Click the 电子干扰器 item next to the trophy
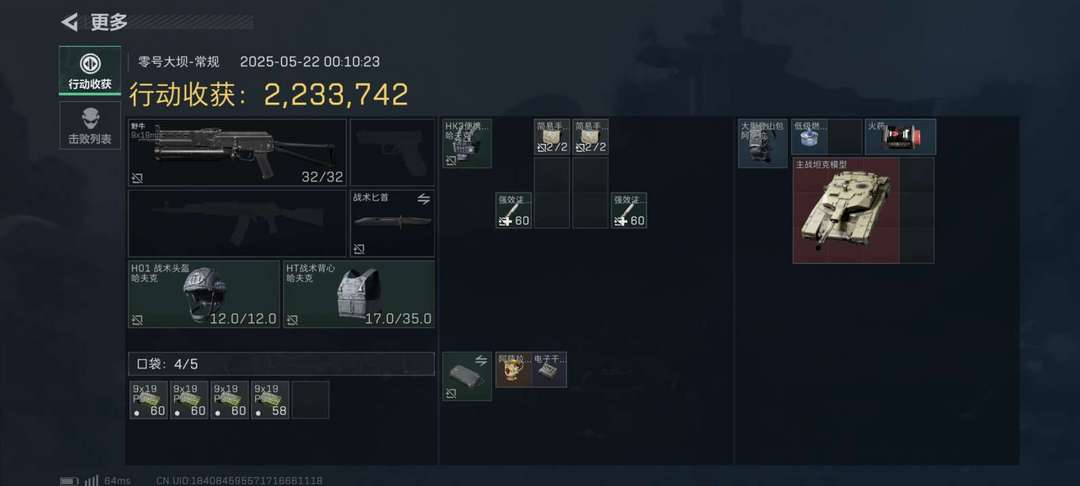This screenshot has width=1080, height=486. 550,370
